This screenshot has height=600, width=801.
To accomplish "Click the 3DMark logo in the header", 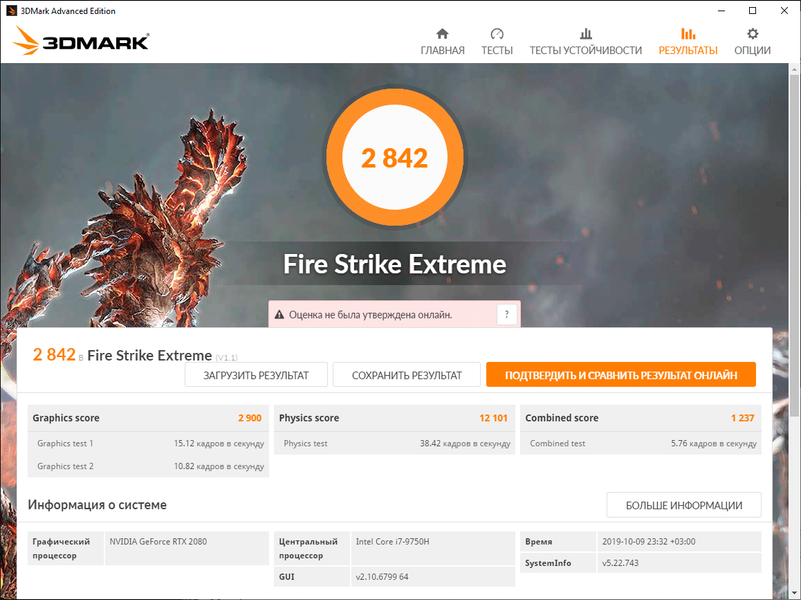I will click(x=81, y=41).
